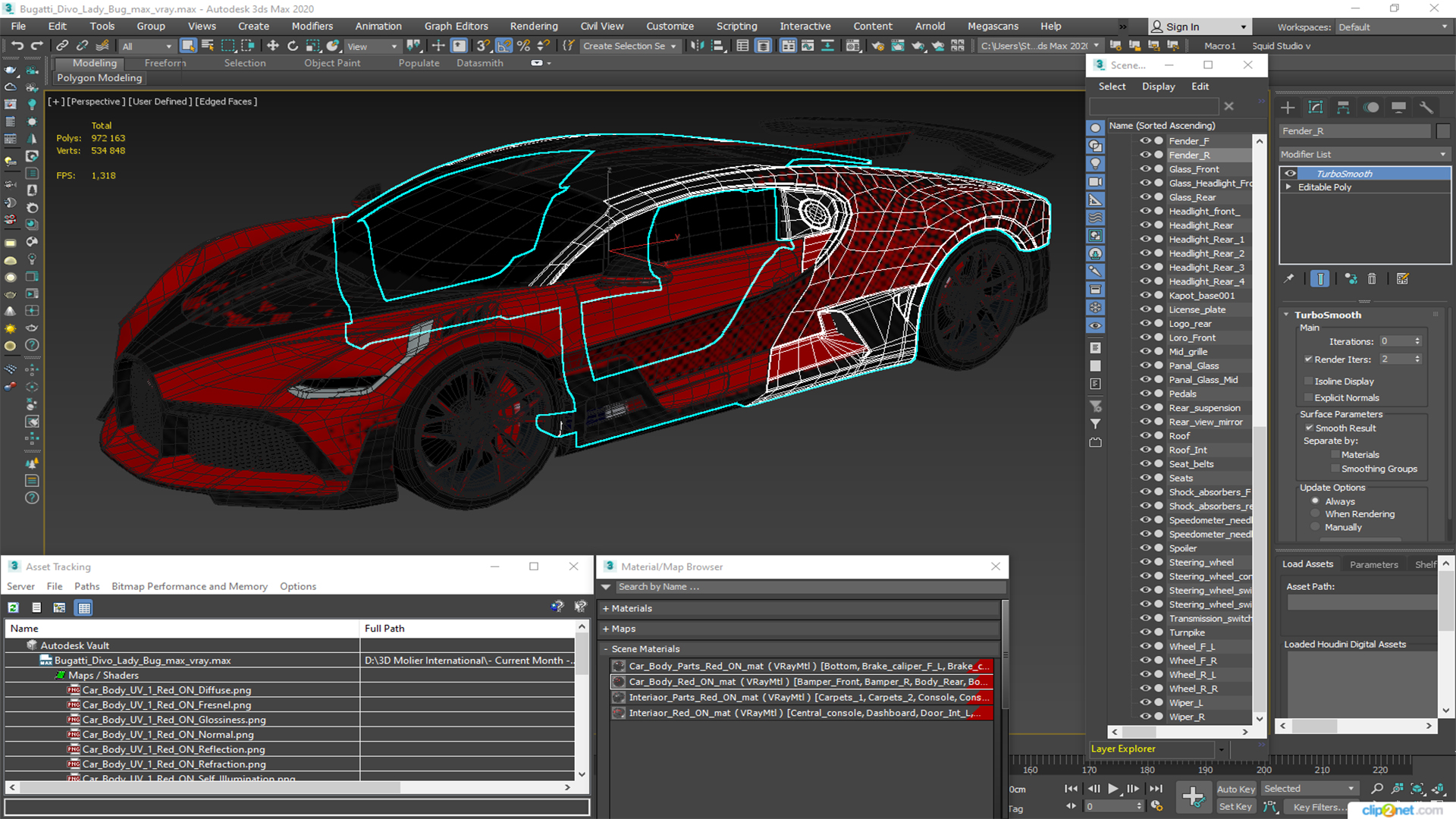Enable Explicit Normals checkbox
Viewport: 1456px width, 819px height.
[x=1308, y=398]
